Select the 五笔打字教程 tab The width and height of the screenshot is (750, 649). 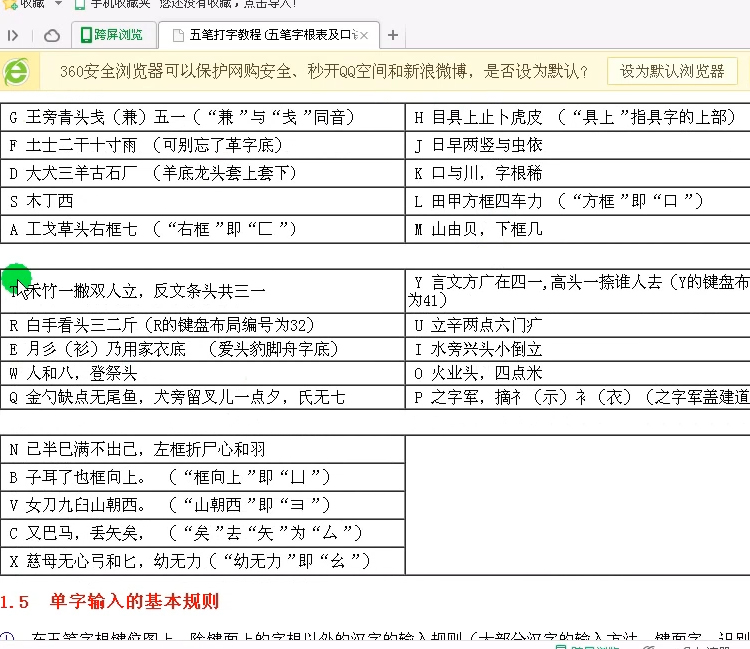click(269, 35)
